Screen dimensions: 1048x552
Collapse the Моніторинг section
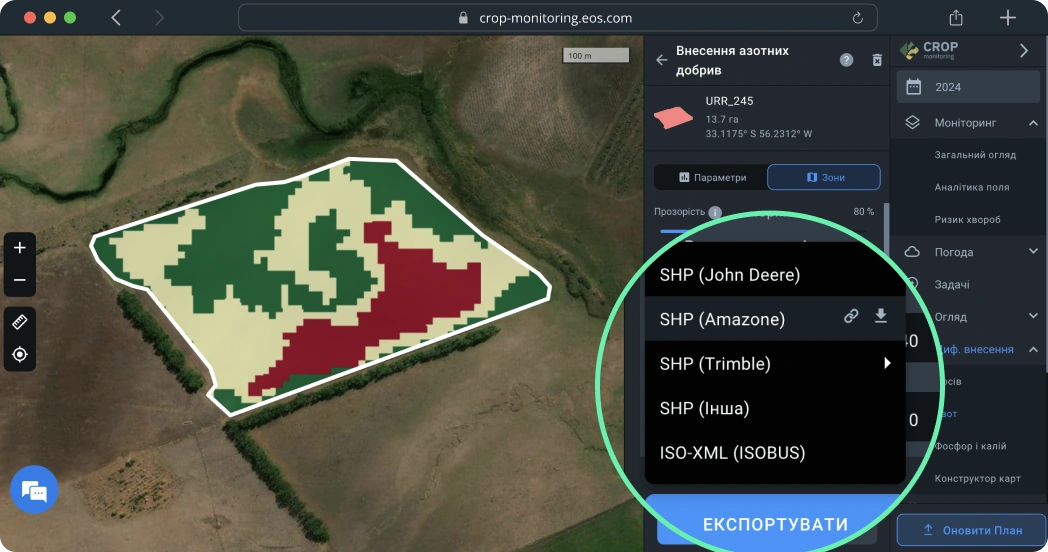1032,123
